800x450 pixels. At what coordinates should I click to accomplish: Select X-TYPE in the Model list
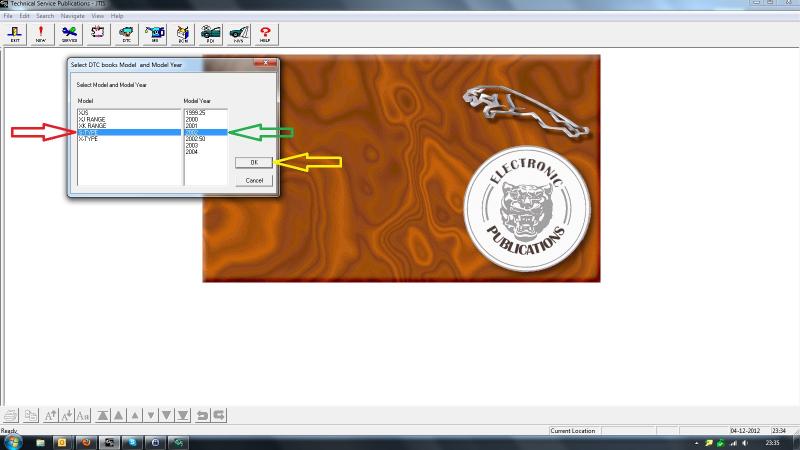(88, 139)
